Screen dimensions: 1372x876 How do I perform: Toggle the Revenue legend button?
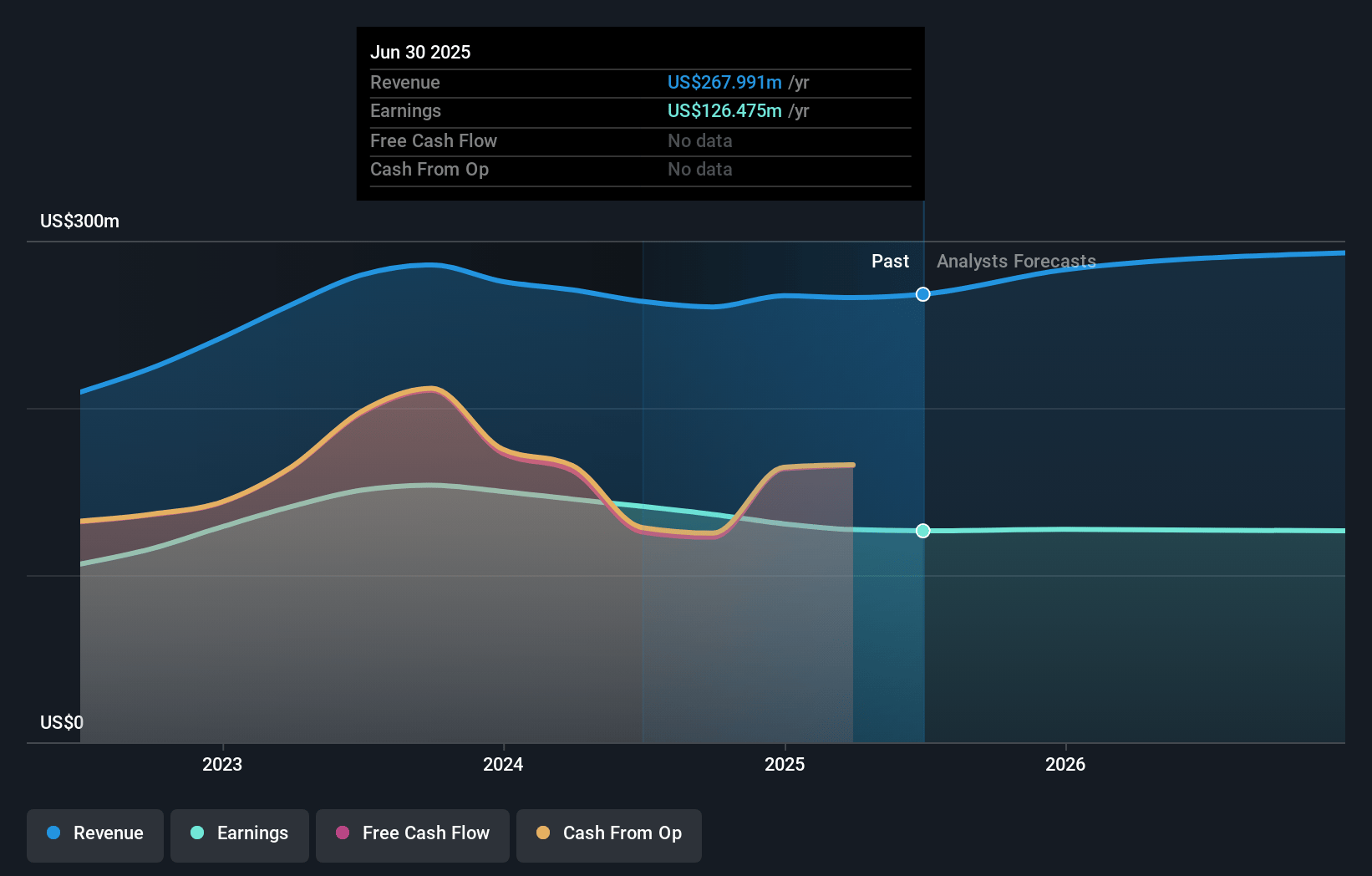coord(95,835)
